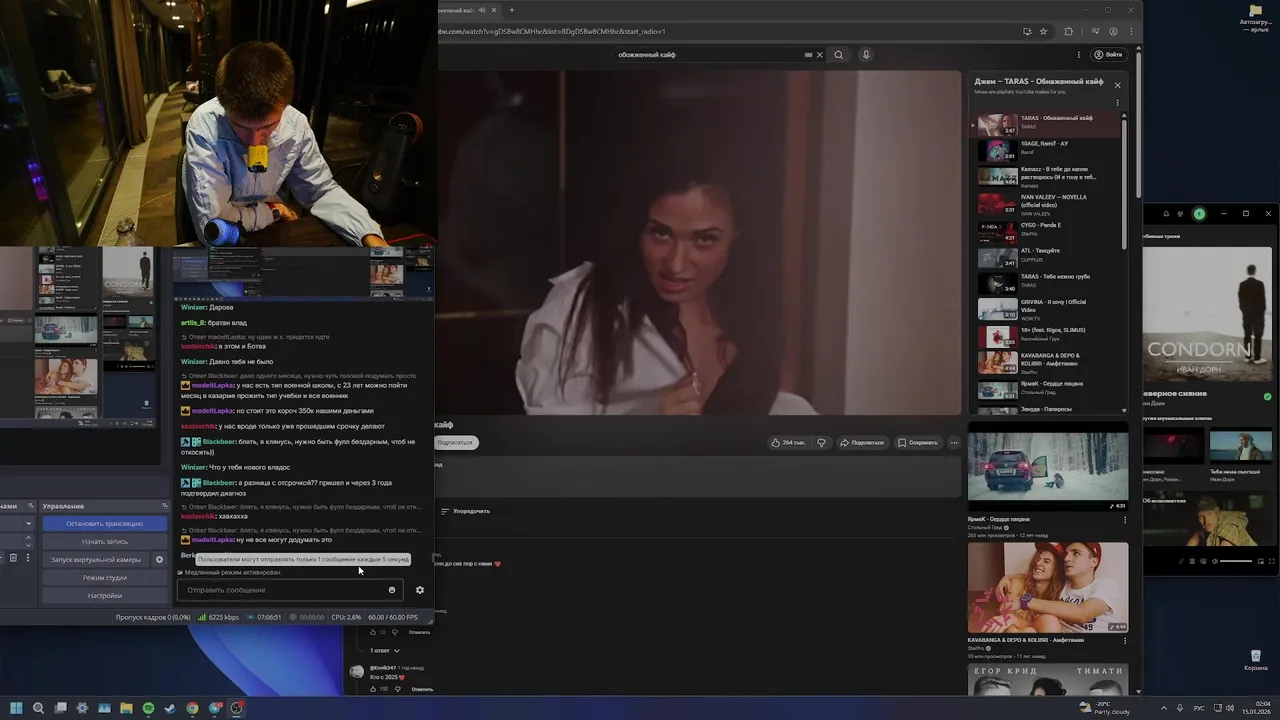This screenshot has height=720, width=1280.
Task: Open chat settings gear icon
Action: (420, 590)
